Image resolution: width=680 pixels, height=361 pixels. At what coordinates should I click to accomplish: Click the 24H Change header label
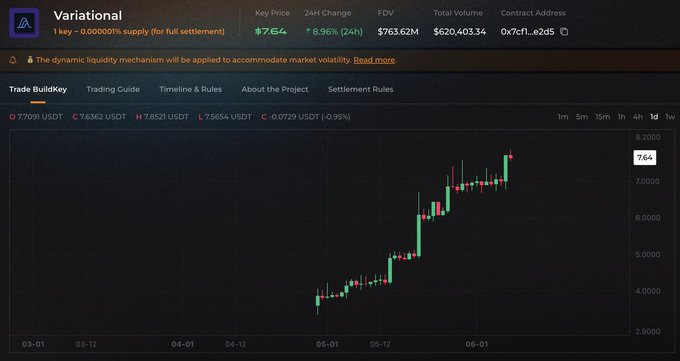(327, 13)
